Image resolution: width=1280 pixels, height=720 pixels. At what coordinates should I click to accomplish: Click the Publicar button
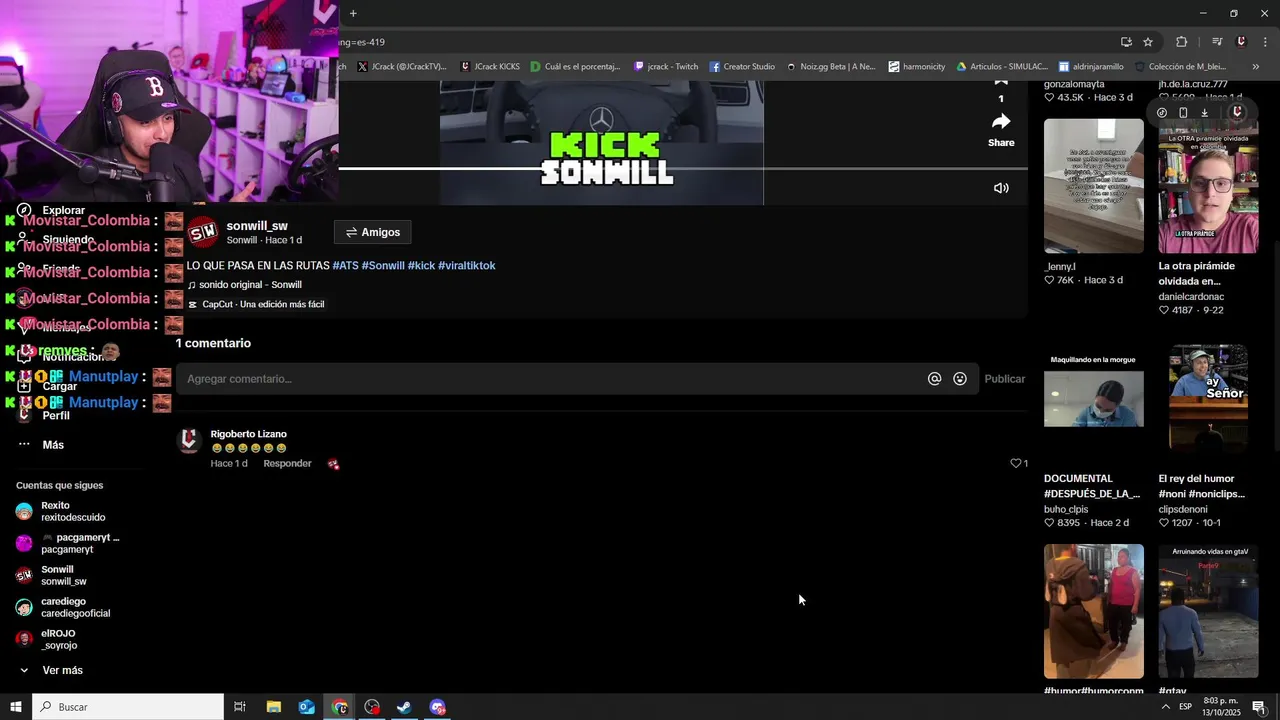coord(1005,379)
